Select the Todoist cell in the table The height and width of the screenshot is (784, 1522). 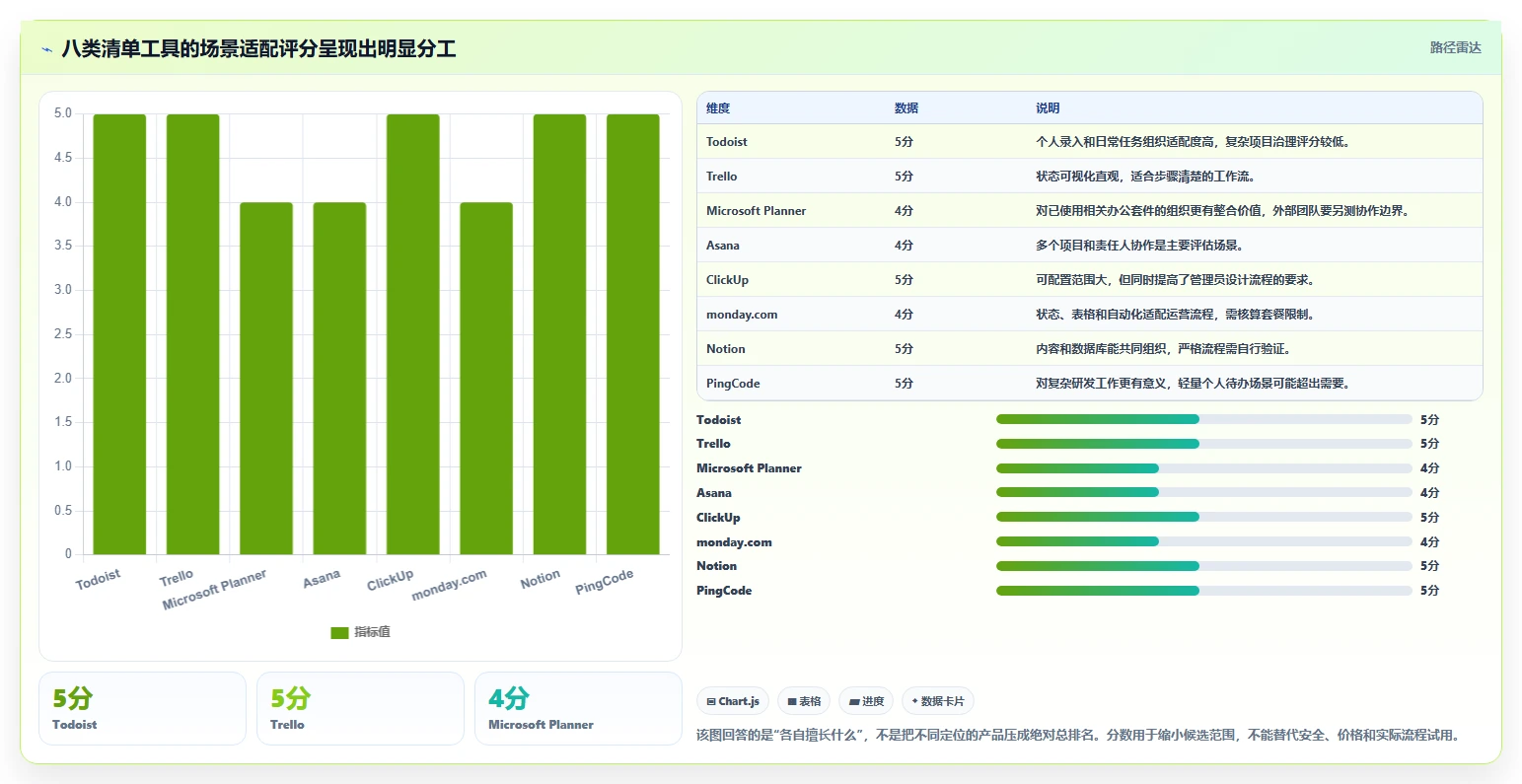click(727, 142)
